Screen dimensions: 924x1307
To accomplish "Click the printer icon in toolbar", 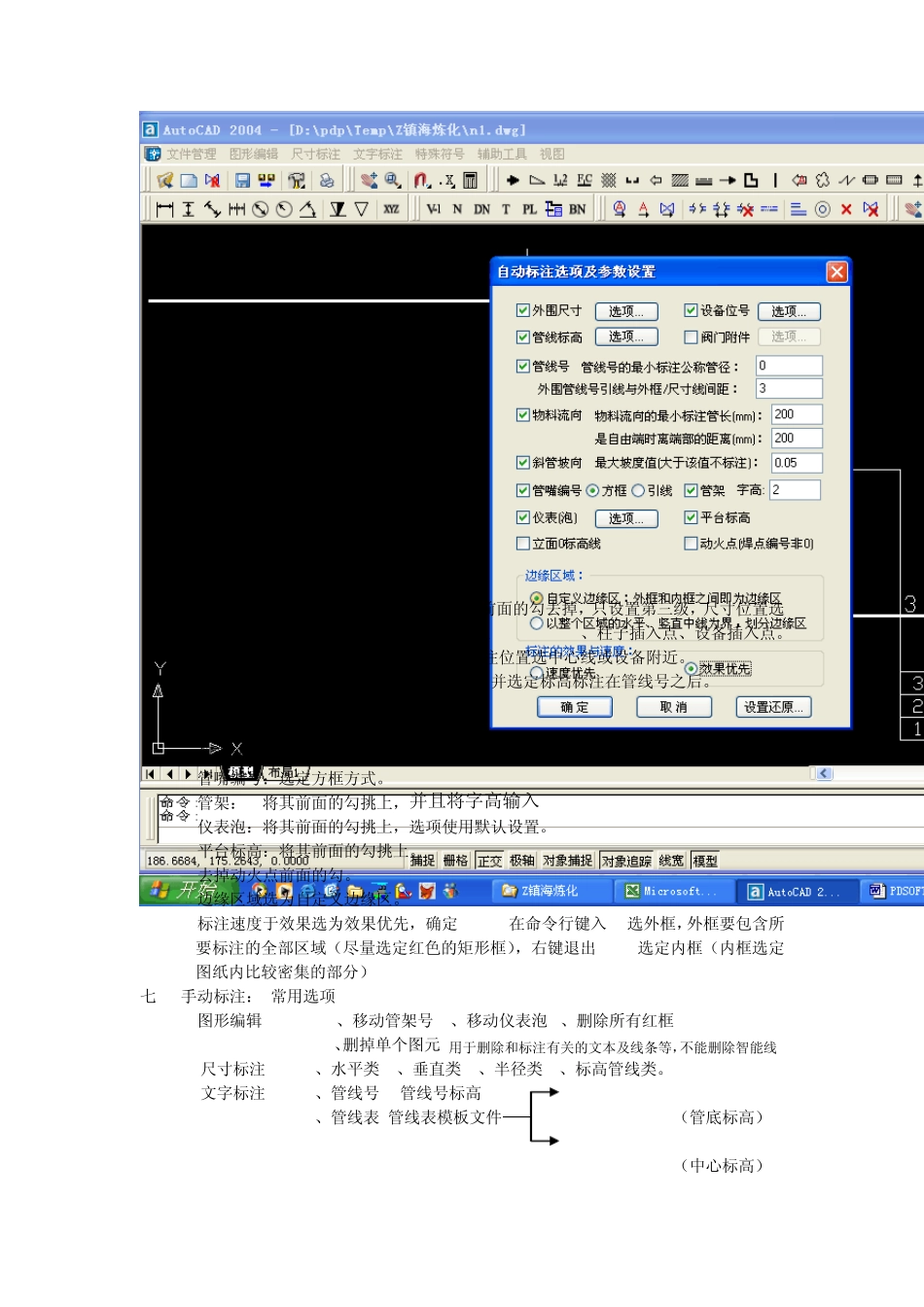I will [327, 181].
